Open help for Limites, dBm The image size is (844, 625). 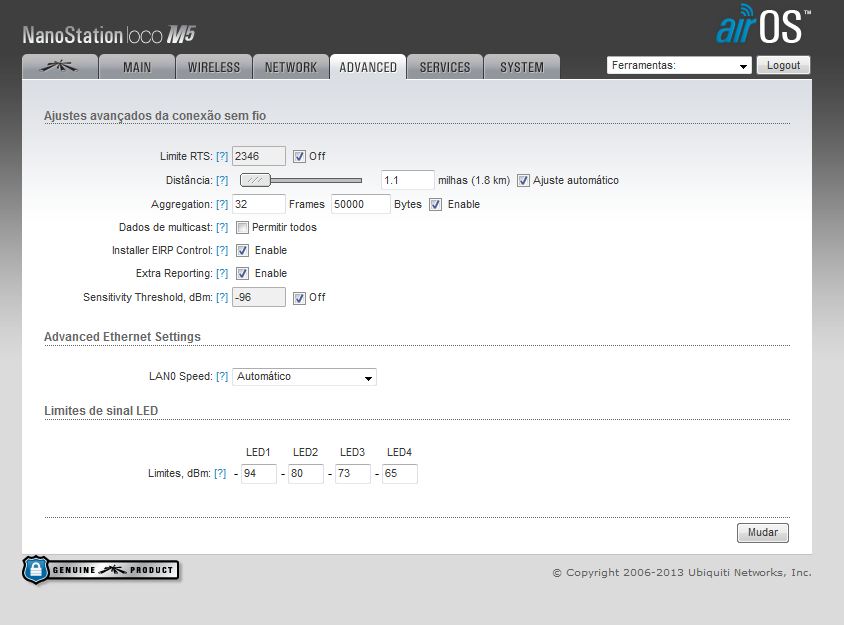tap(220, 474)
